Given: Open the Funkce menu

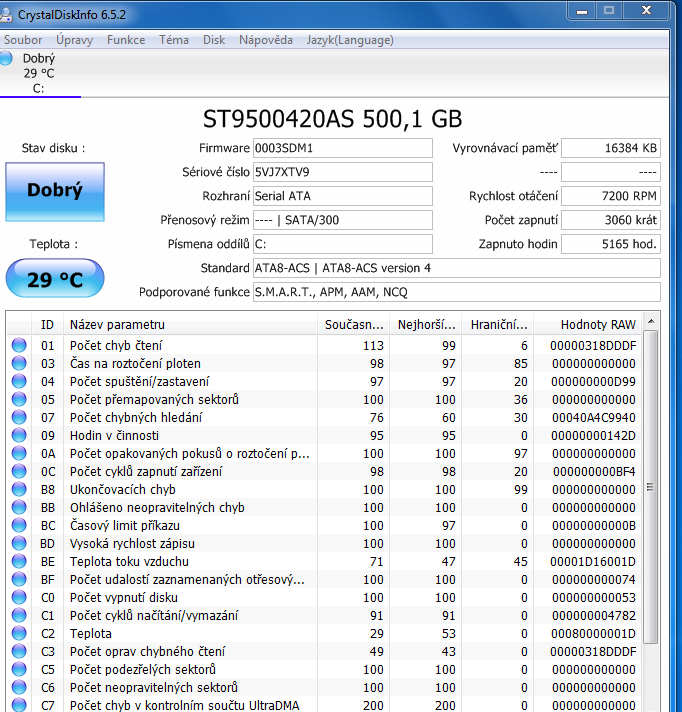Looking at the screenshot, I should tap(126, 40).
